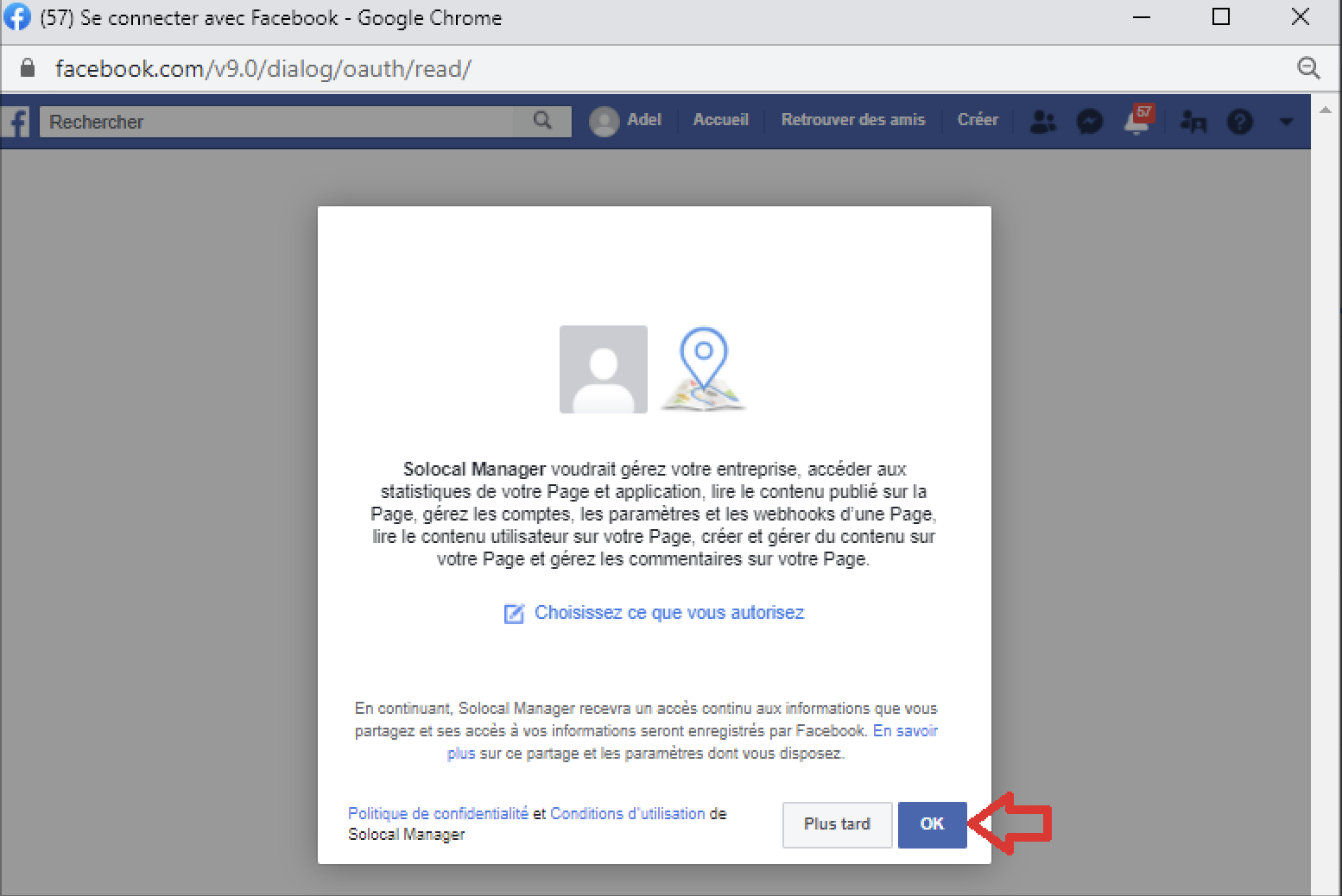Click the Chrome zoom magnifier icon
Screen dimensions: 1342x896
(1308, 68)
